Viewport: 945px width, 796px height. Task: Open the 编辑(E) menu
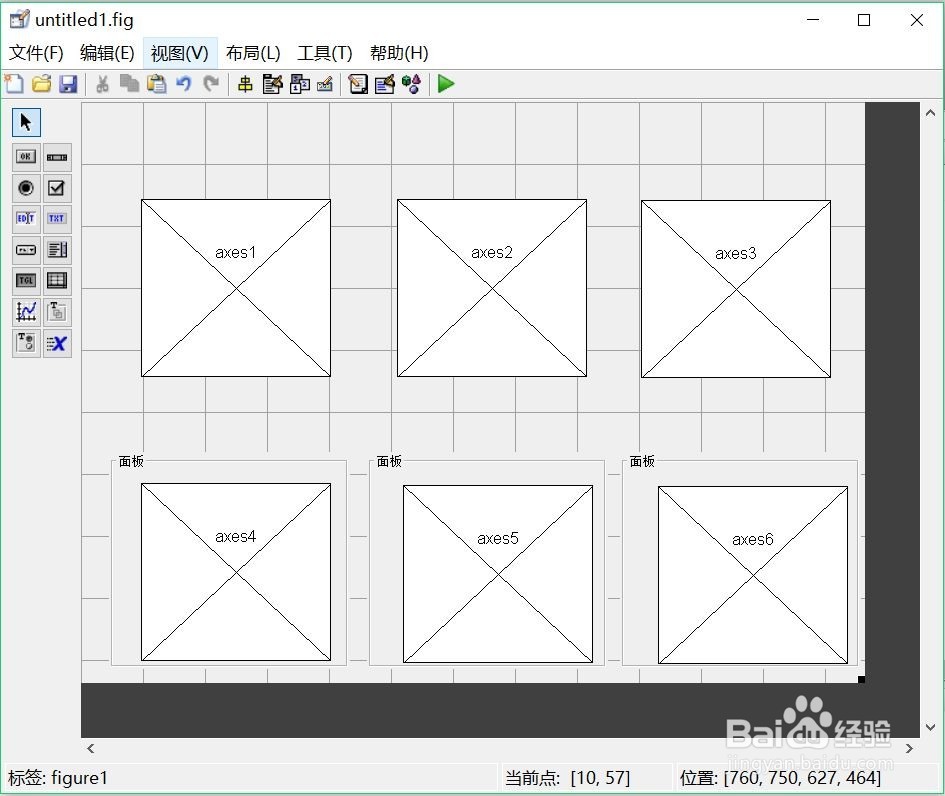107,53
